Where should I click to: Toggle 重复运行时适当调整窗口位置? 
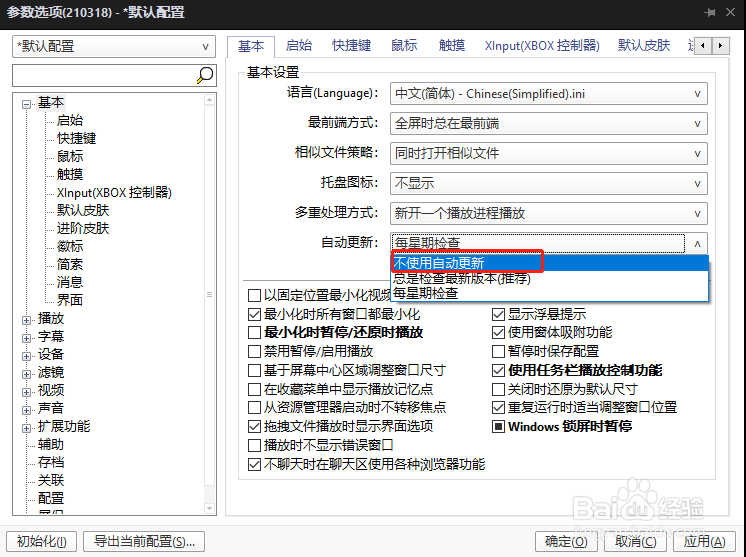coord(498,408)
